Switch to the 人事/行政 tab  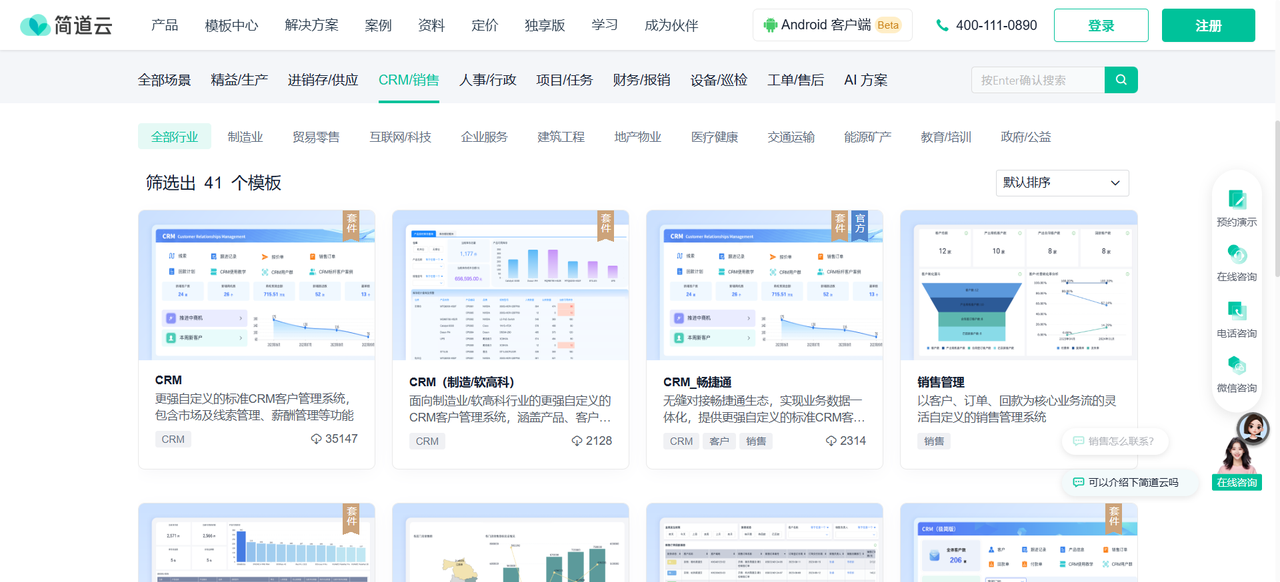pos(488,80)
